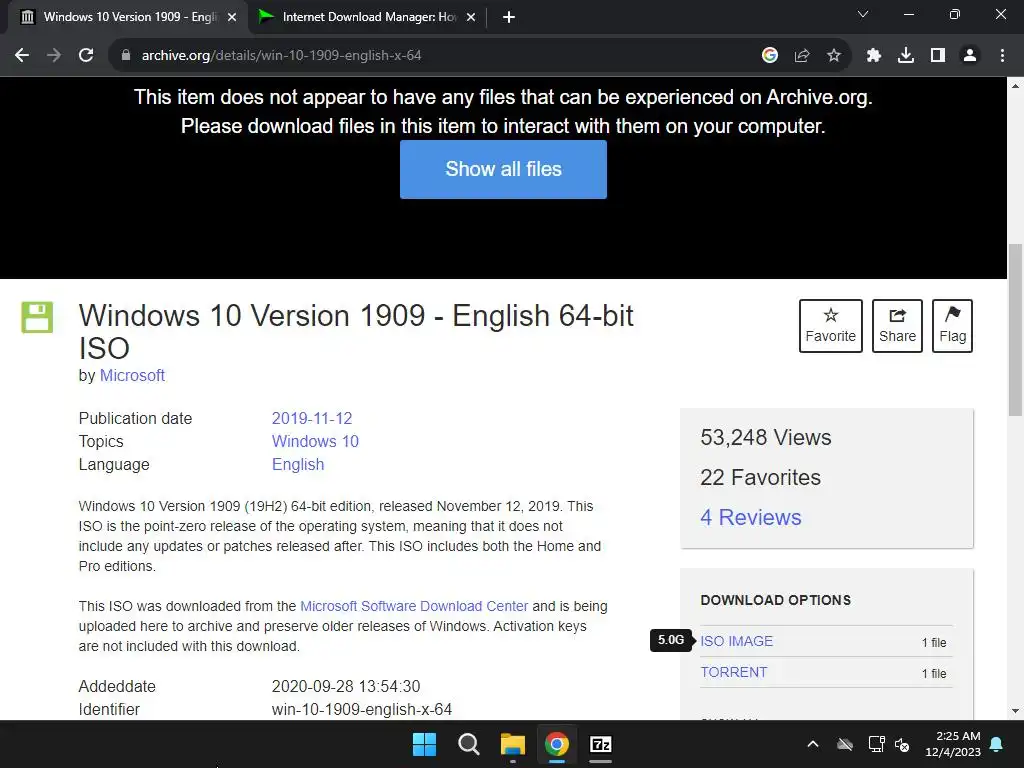This screenshot has height=768, width=1024.
Task: Open the clock and date 2:25 AM
Action: point(953,744)
